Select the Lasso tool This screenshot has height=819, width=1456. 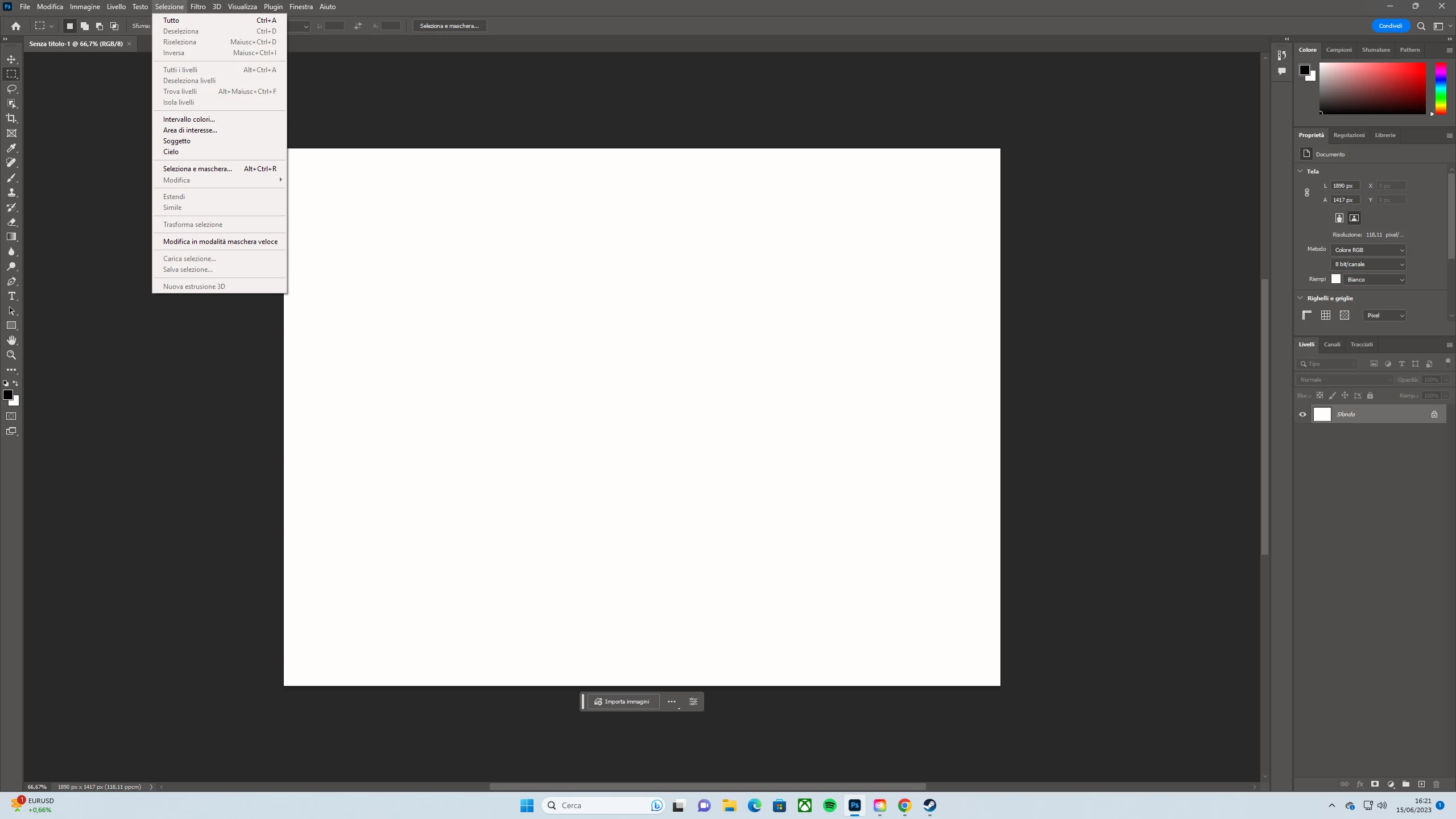click(x=11, y=89)
